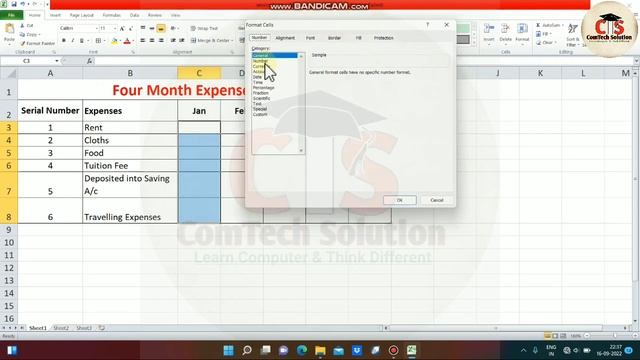
Task: Open the Alignment tab in Format Cells
Action: 285,38
